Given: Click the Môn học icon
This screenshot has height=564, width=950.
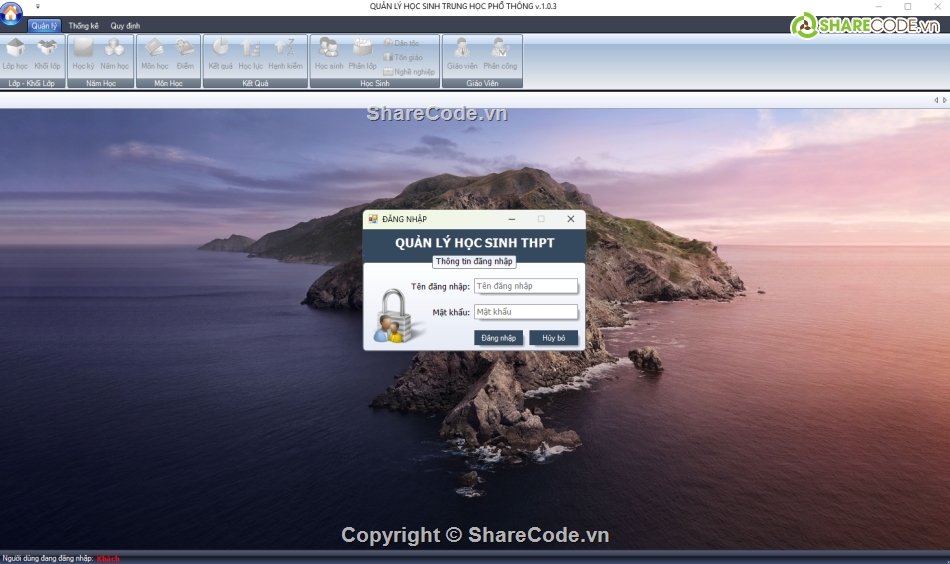Looking at the screenshot, I should click(155, 53).
